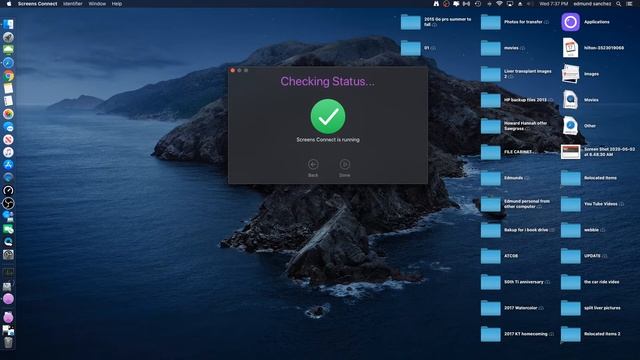The image size is (640, 360).
Task: Select the Bakup for i book drive folder
Action: tap(491, 230)
